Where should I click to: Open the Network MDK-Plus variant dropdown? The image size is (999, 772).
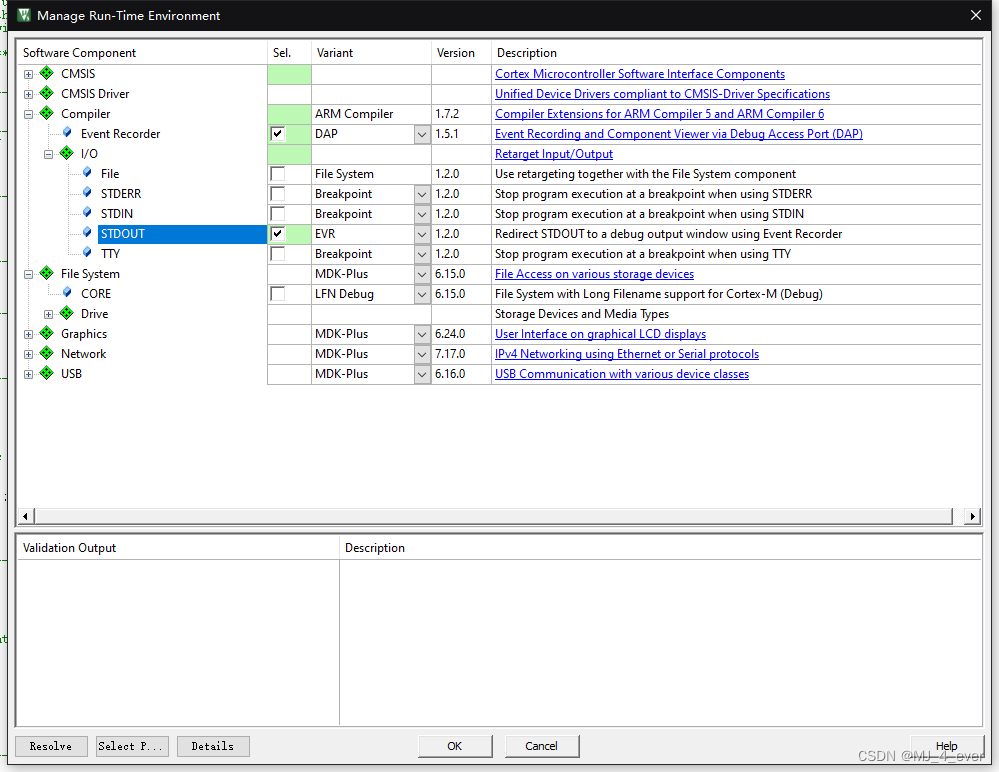point(422,354)
